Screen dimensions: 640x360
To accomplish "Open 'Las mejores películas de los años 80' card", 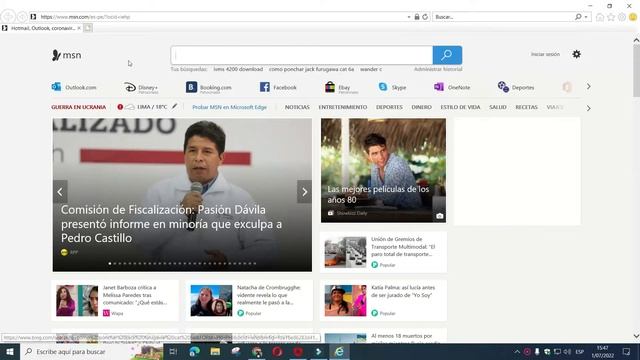I will pyautogui.click(x=383, y=171).
